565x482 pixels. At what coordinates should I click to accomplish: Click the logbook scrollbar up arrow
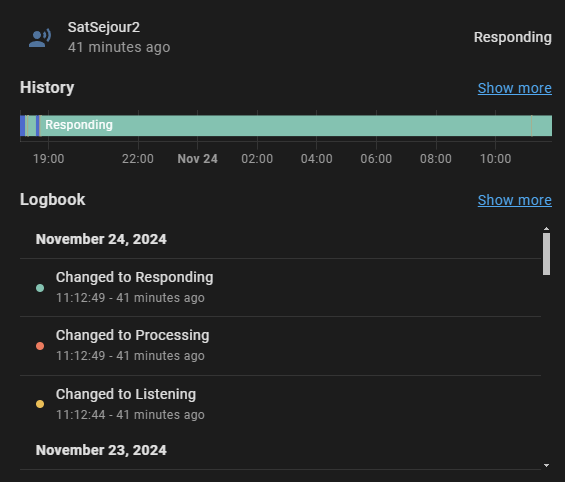(x=546, y=229)
